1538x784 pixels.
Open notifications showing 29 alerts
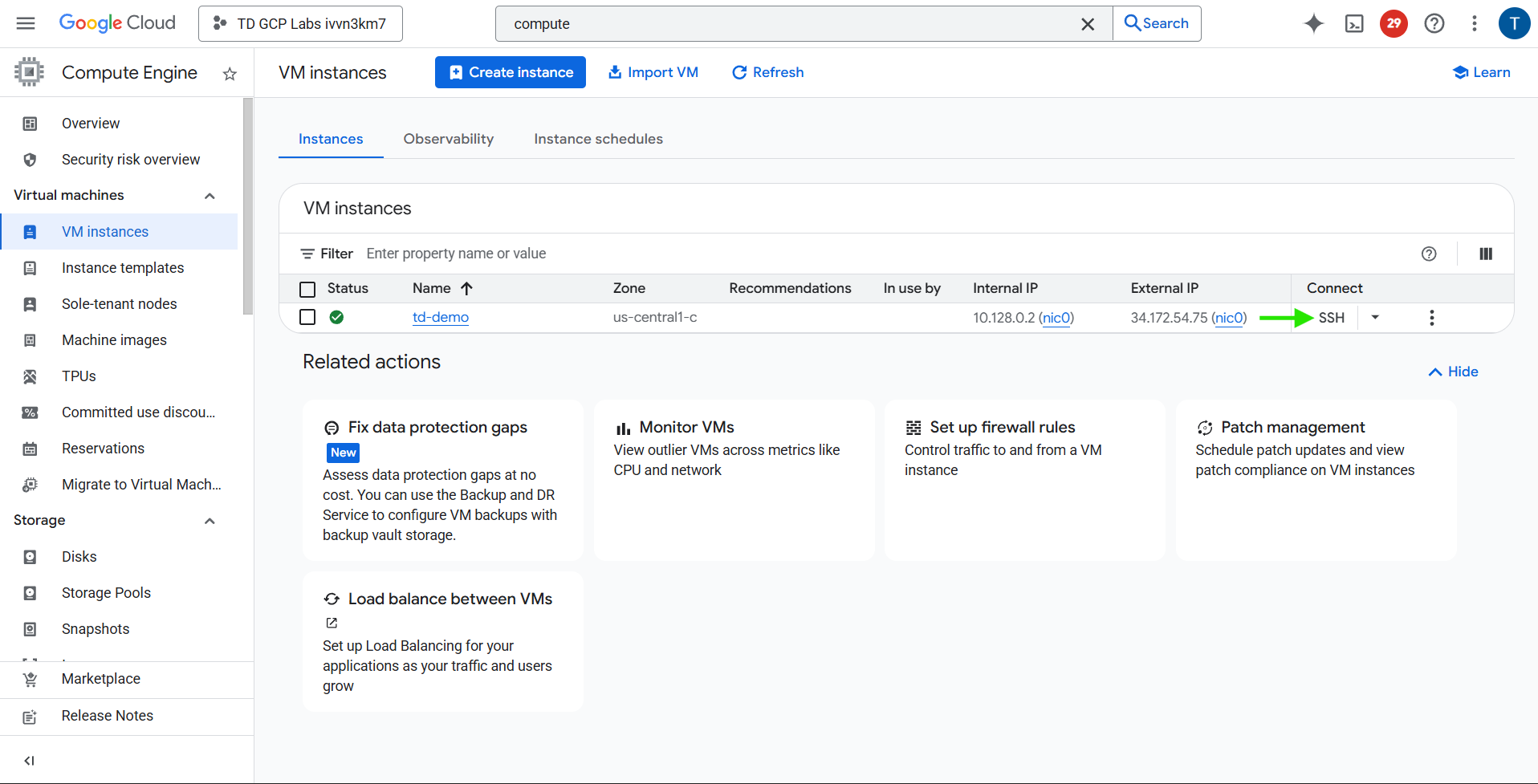pos(1394,23)
